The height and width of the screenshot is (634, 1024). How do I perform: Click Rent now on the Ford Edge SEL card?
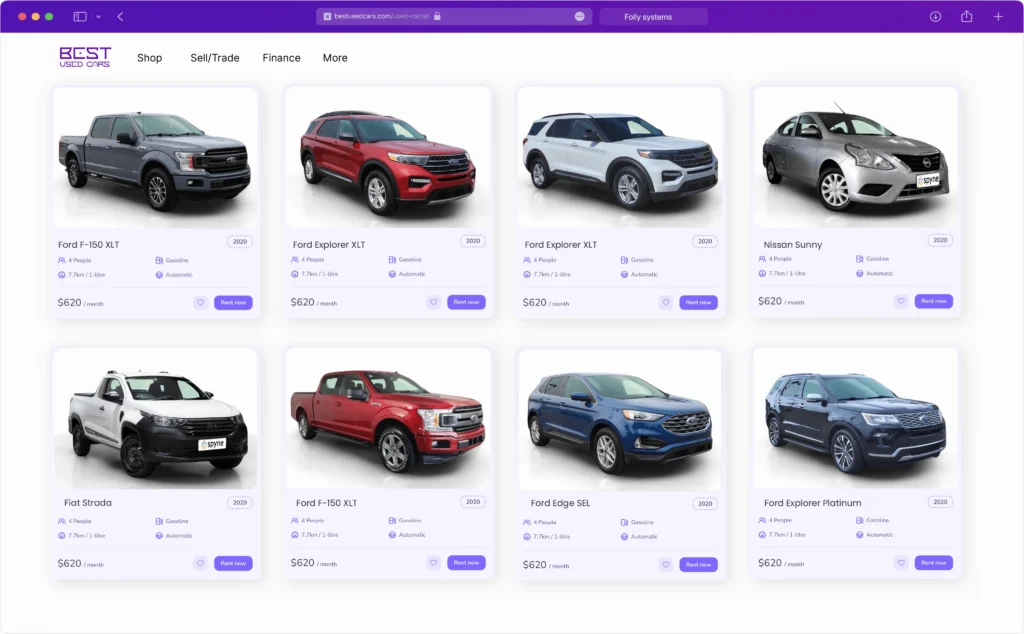699,564
